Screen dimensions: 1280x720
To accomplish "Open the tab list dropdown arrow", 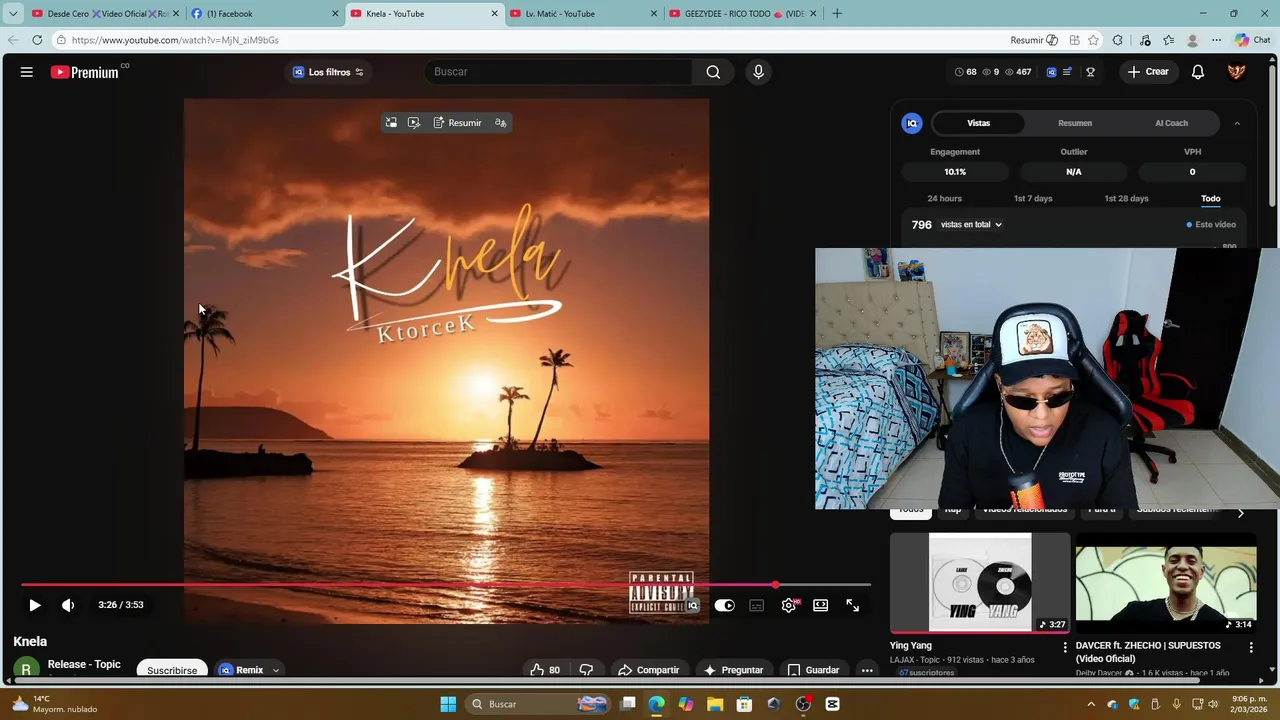I will [x=13, y=14].
